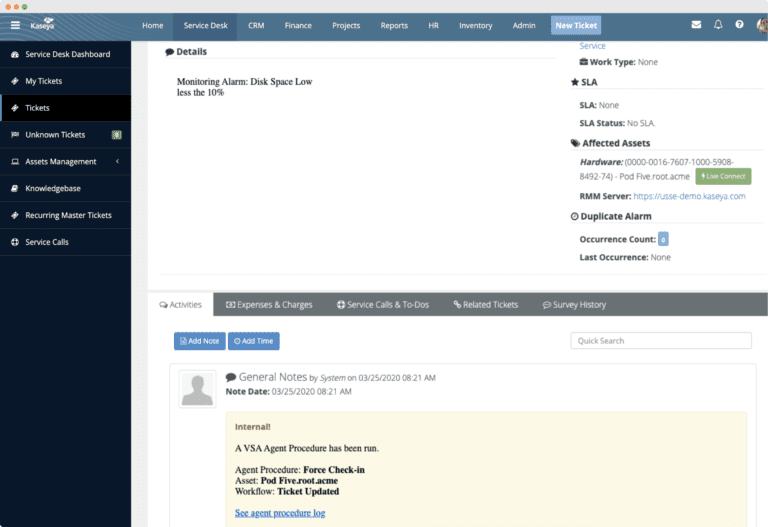768x527 pixels.
Task: Click the 'Monitoring Alarm: Disk Space Low' text
Action: click(244, 82)
